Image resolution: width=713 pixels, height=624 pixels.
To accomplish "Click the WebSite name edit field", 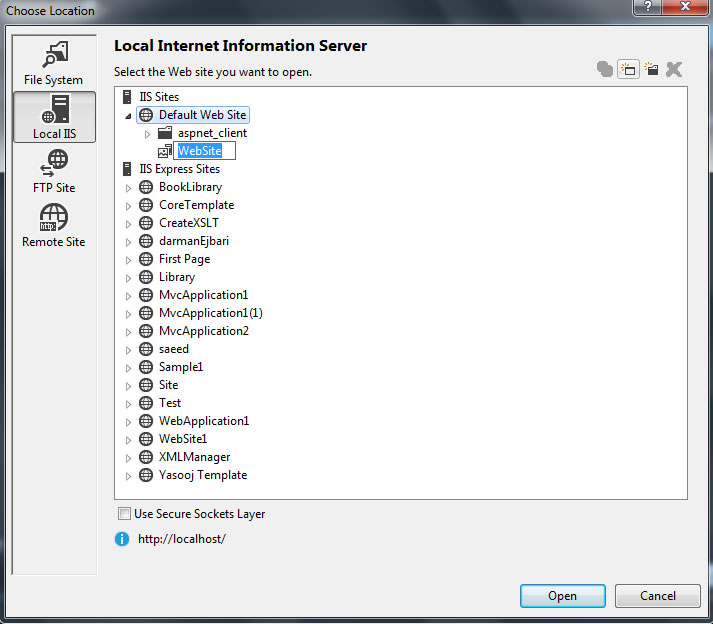I will click(205, 151).
